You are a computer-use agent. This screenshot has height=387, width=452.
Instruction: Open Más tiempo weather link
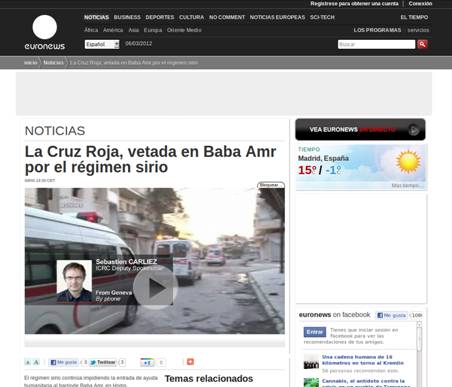tap(406, 185)
